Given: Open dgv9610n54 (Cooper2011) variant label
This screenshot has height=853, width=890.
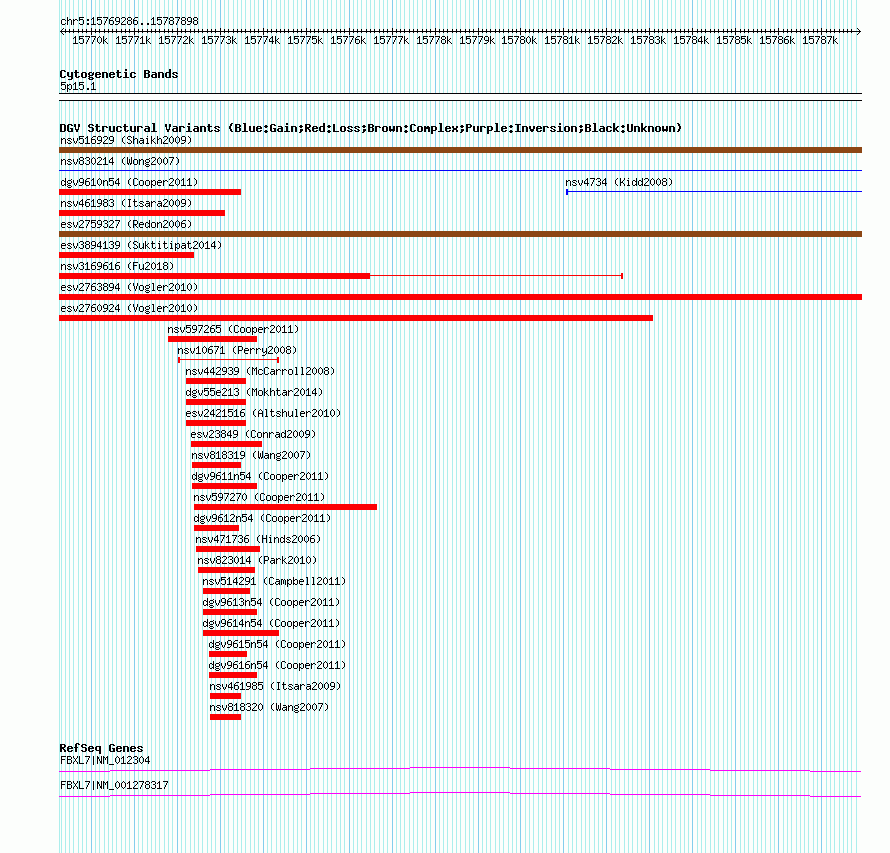Looking at the screenshot, I should click(129, 182).
